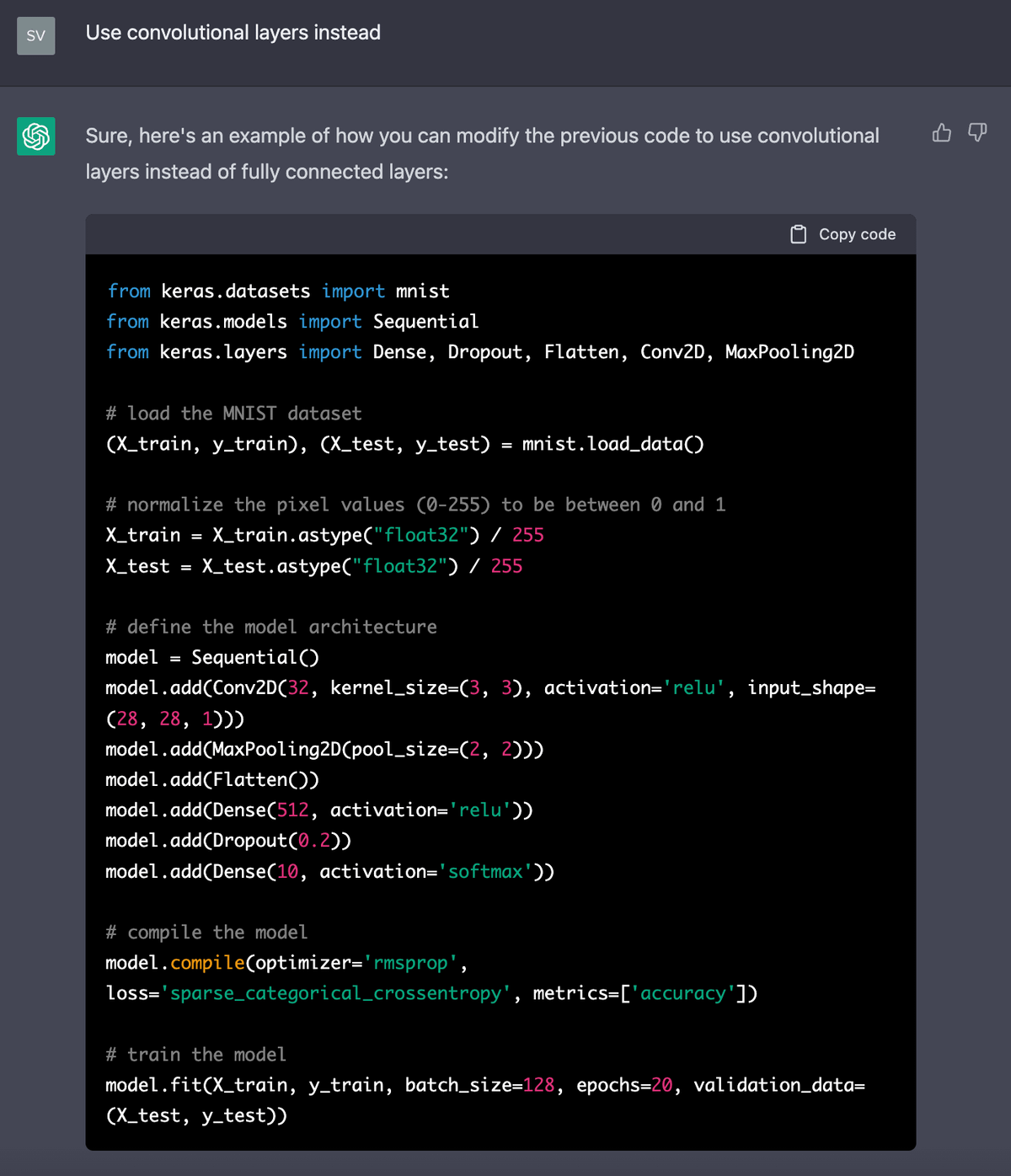
Task: Click the X_train astype normalization line
Action: pyautogui.click(x=324, y=535)
